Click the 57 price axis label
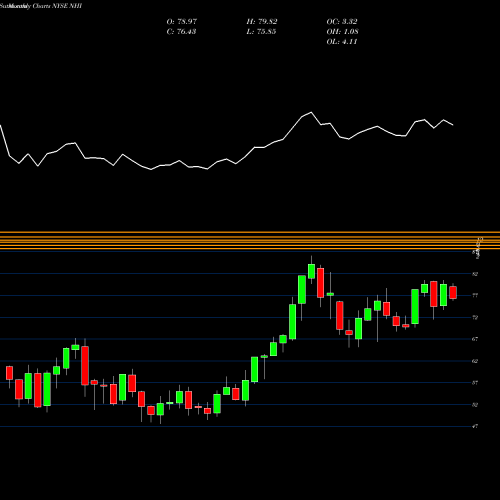Image resolution: width=500 pixels, height=500 pixels. (475, 383)
